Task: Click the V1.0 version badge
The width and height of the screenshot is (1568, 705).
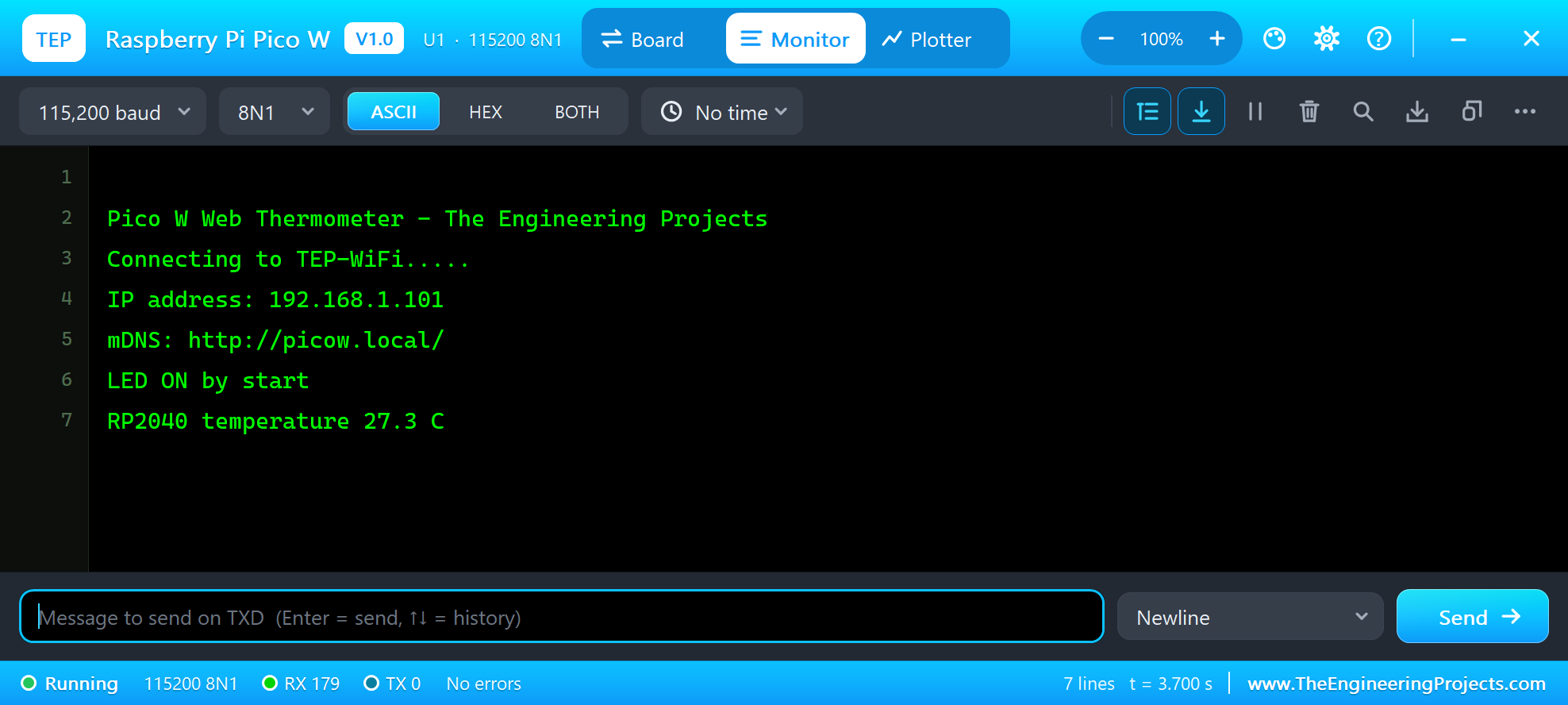Action: tap(375, 39)
